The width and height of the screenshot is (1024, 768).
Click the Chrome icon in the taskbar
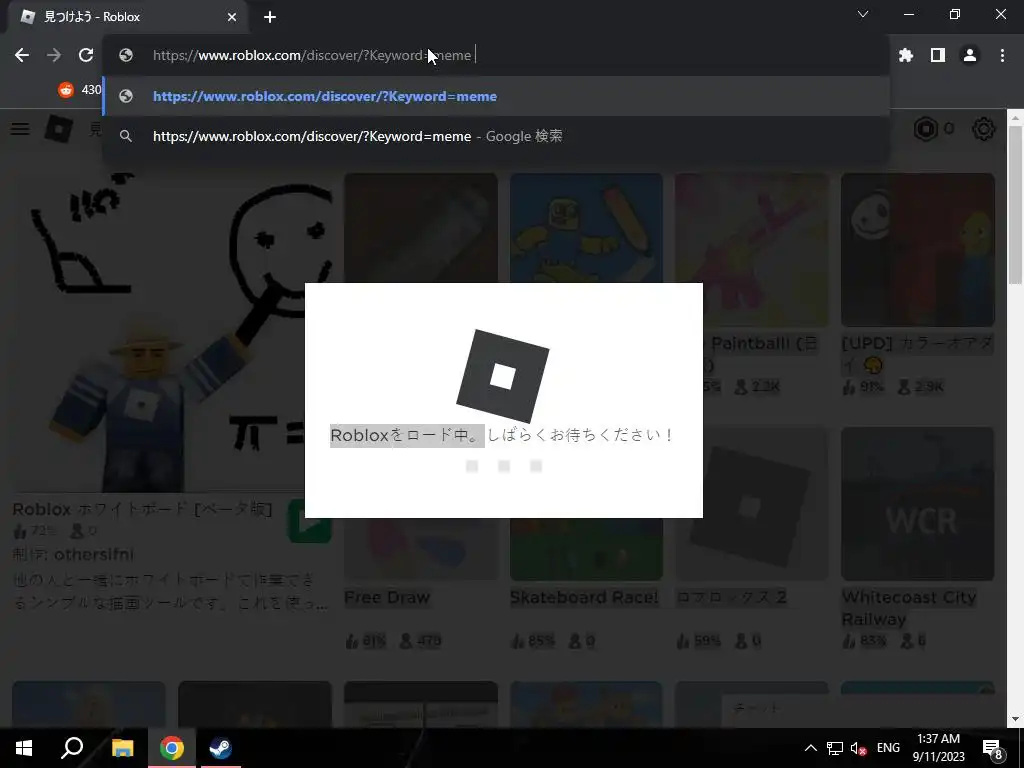(x=172, y=748)
